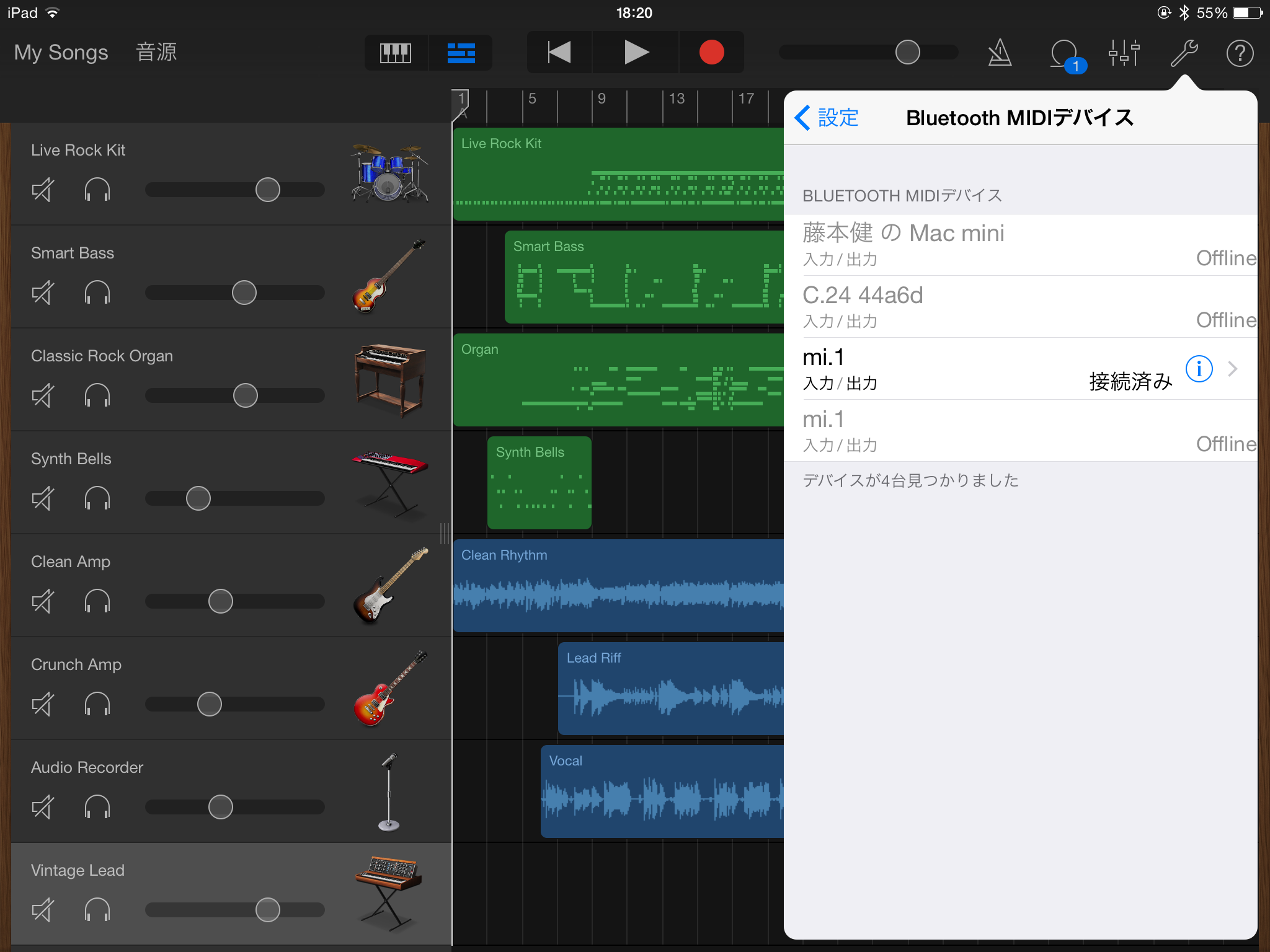
Task: Select the Vintage Lead synth icon
Action: pos(388,894)
